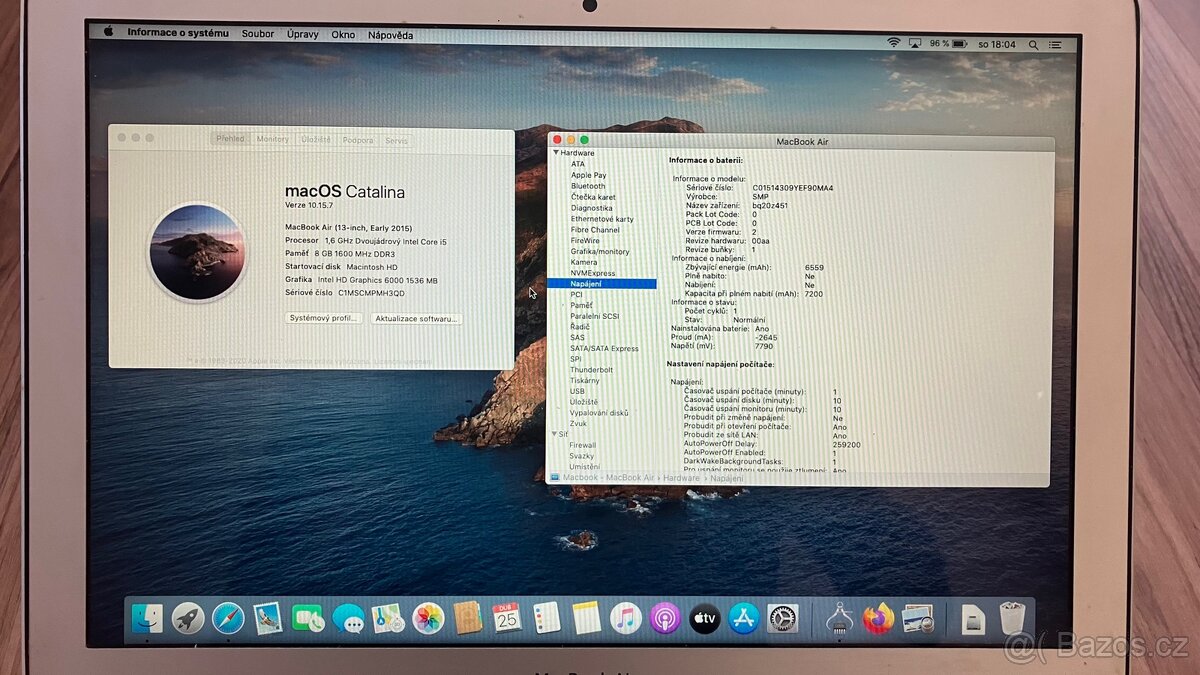Open Podcasts from the Dock

(663, 620)
